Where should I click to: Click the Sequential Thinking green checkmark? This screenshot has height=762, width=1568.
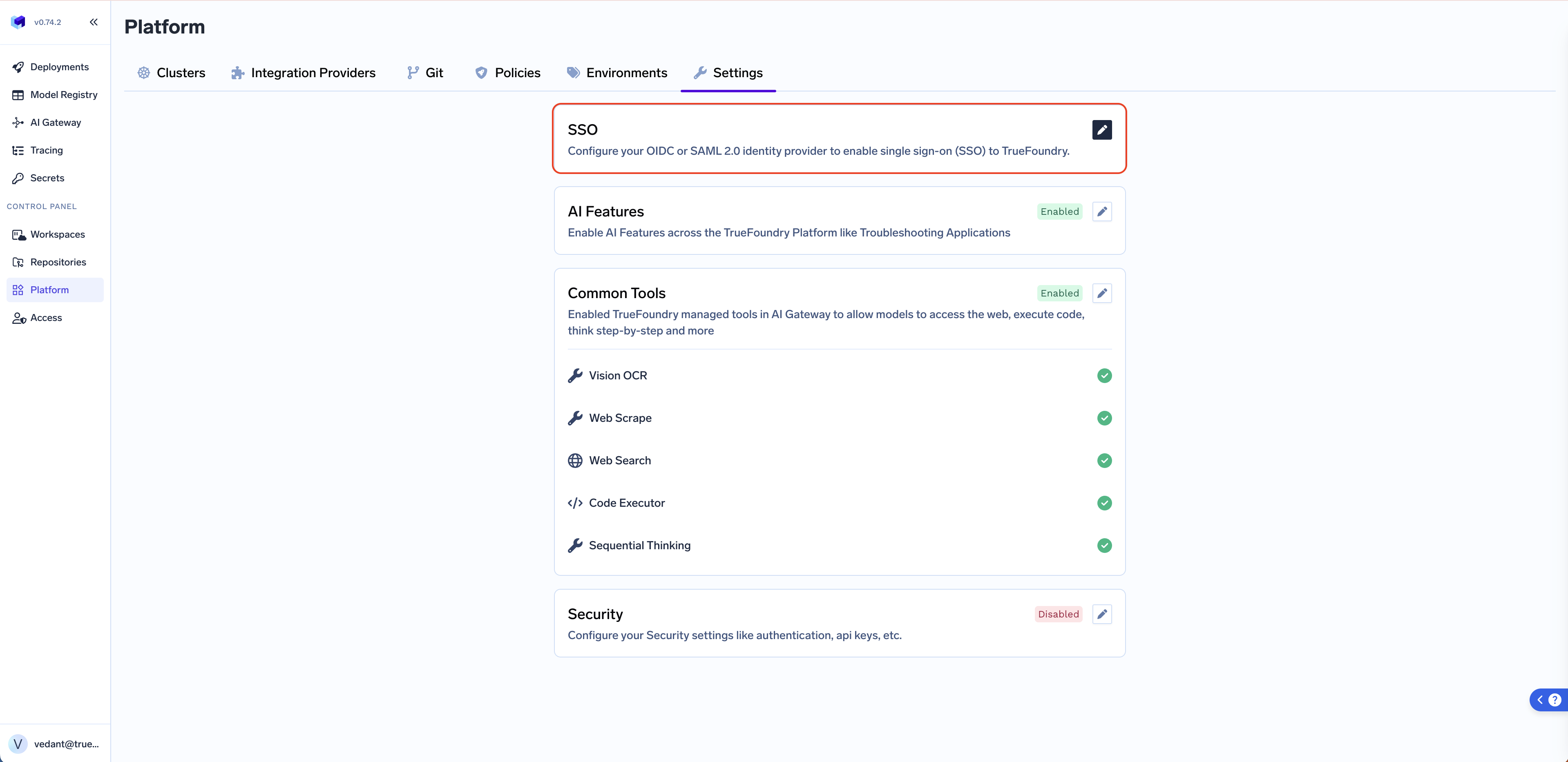click(1104, 545)
